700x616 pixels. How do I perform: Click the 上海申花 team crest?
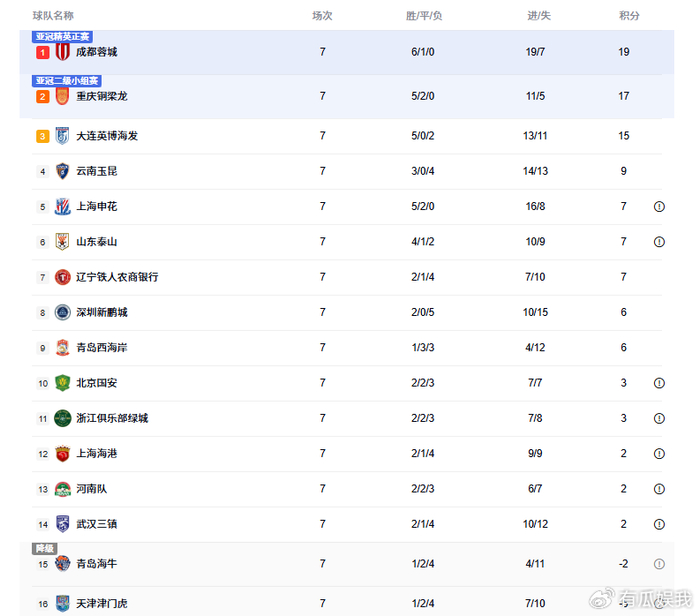pyautogui.click(x=62, y=207)
